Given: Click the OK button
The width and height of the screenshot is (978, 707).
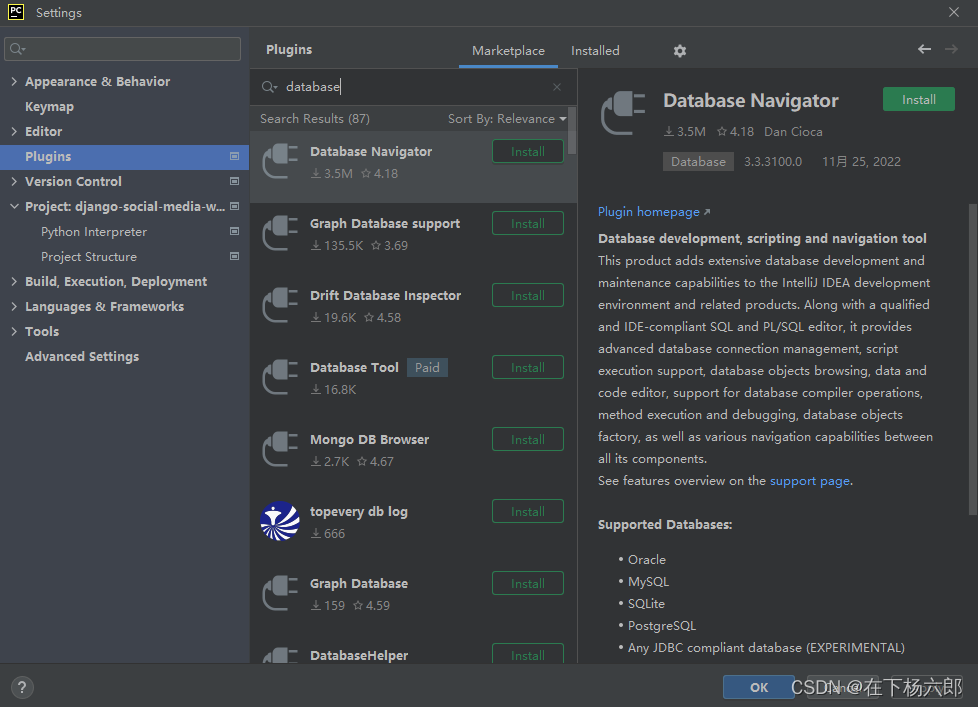Looking at the screenshot, I should pos(758,687).
